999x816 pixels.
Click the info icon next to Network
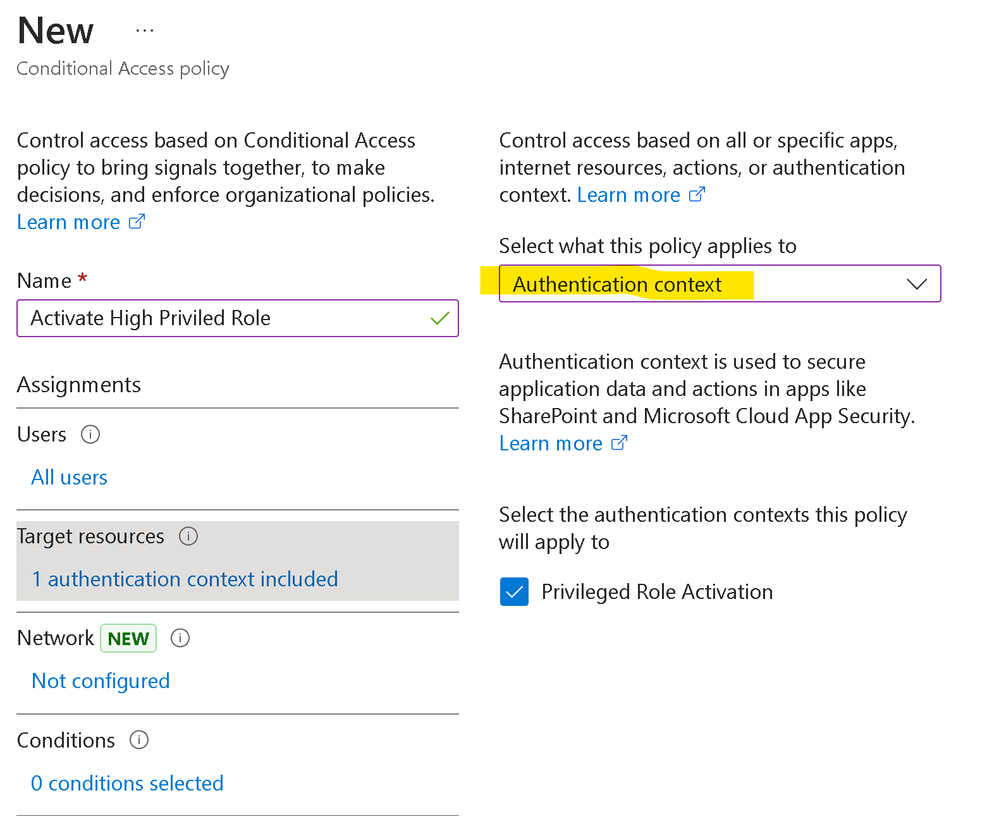[181, 638]
